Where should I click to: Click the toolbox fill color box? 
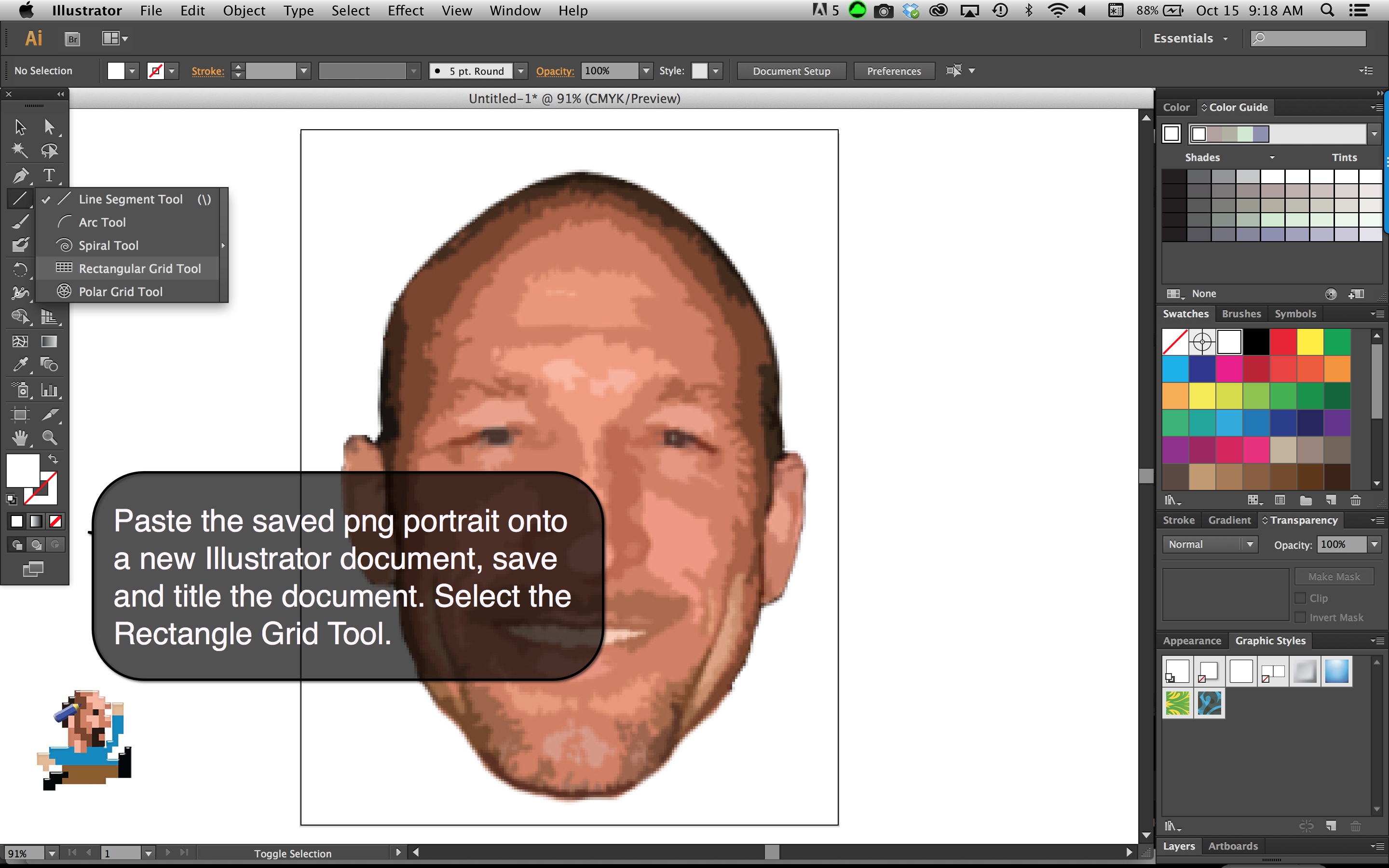click(22, 470)
